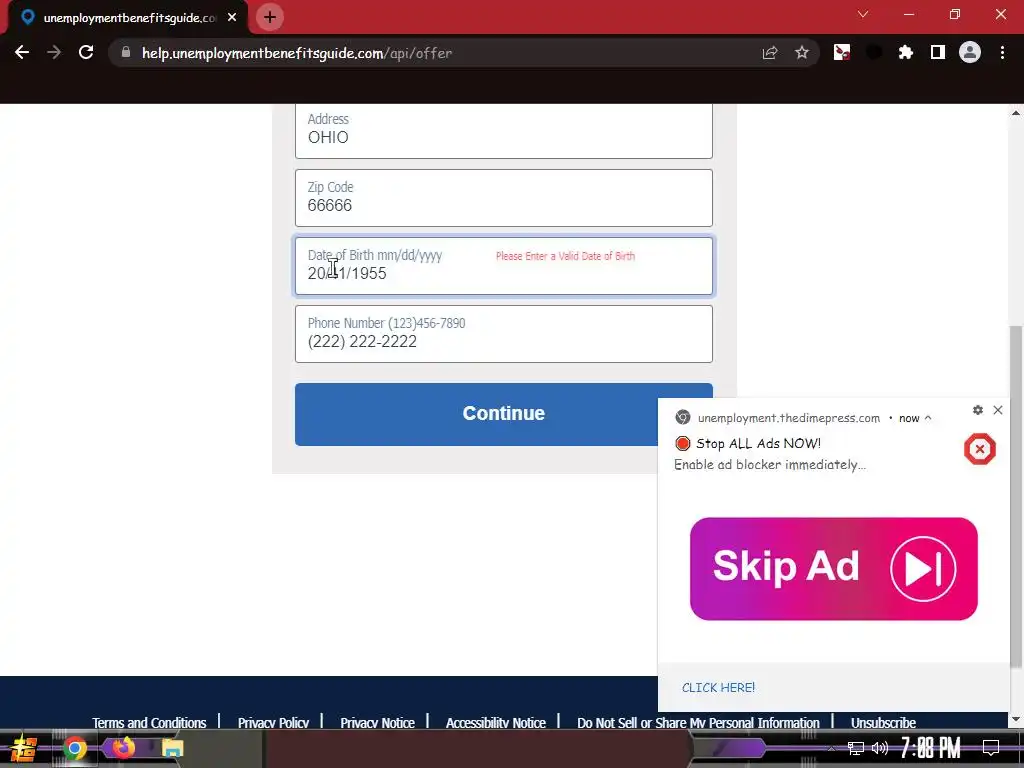This screenshot has width=1024, height=768.
Task: Open the red extension icon in toolbar
Action: [842, 53]
